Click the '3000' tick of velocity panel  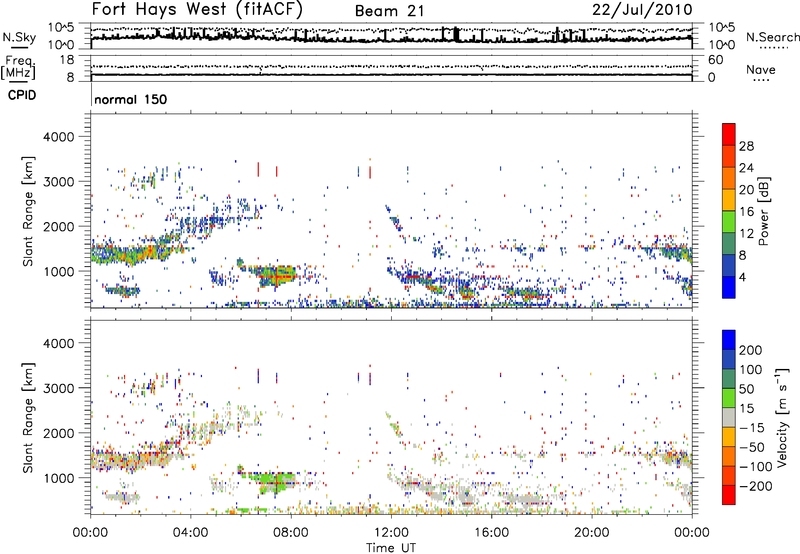[58, 388]
